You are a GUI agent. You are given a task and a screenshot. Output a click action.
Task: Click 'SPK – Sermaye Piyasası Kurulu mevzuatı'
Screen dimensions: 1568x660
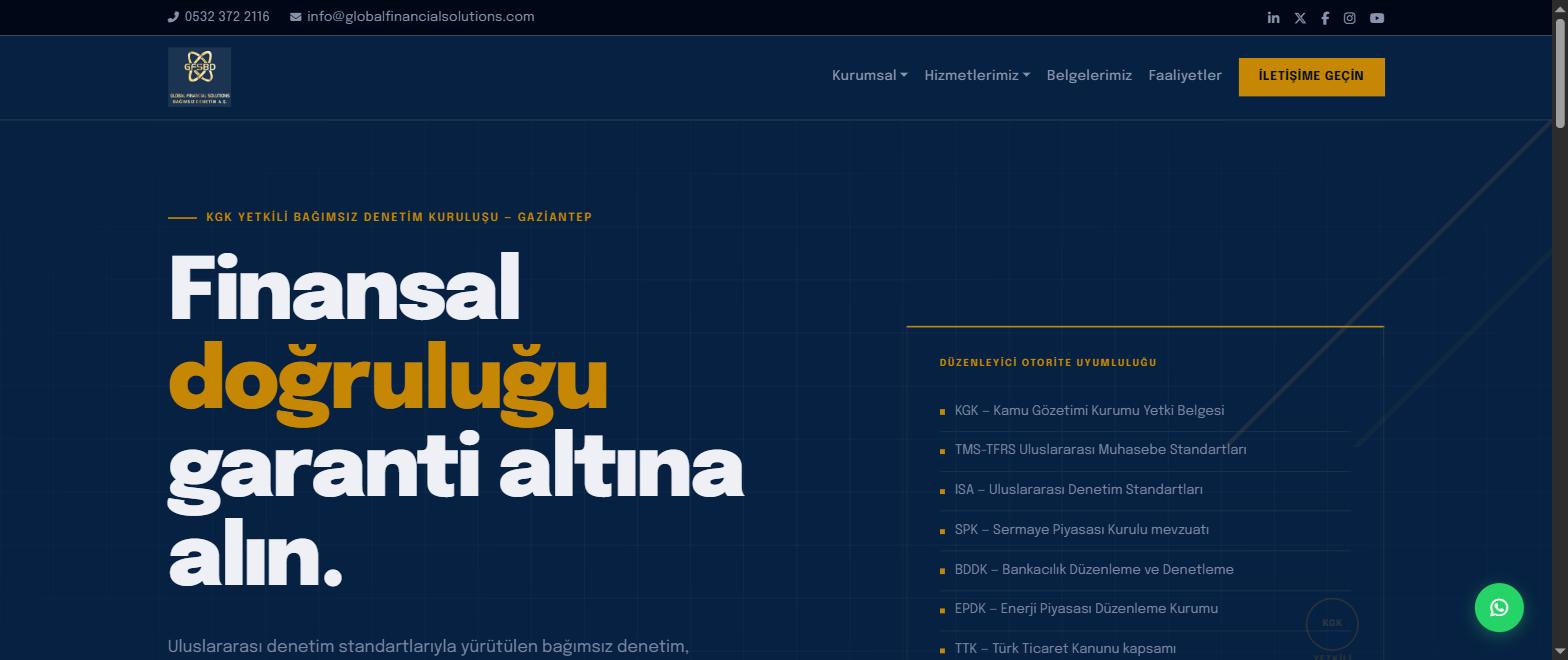[1082, 530]
